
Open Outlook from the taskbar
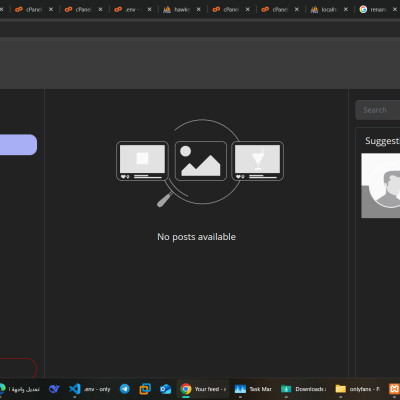point(165,389)
